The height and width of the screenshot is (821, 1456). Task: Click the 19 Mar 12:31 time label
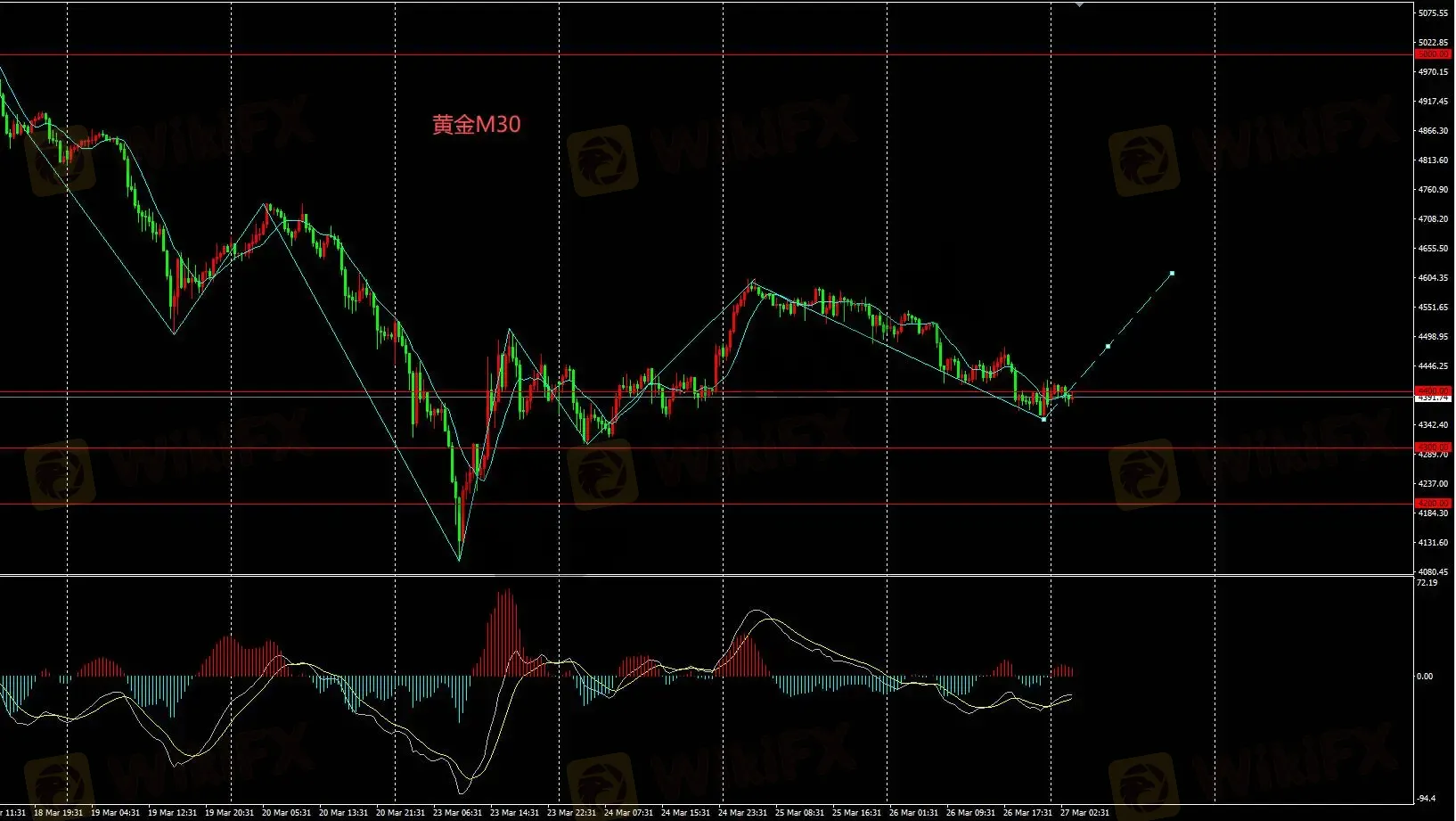[172, 813]
